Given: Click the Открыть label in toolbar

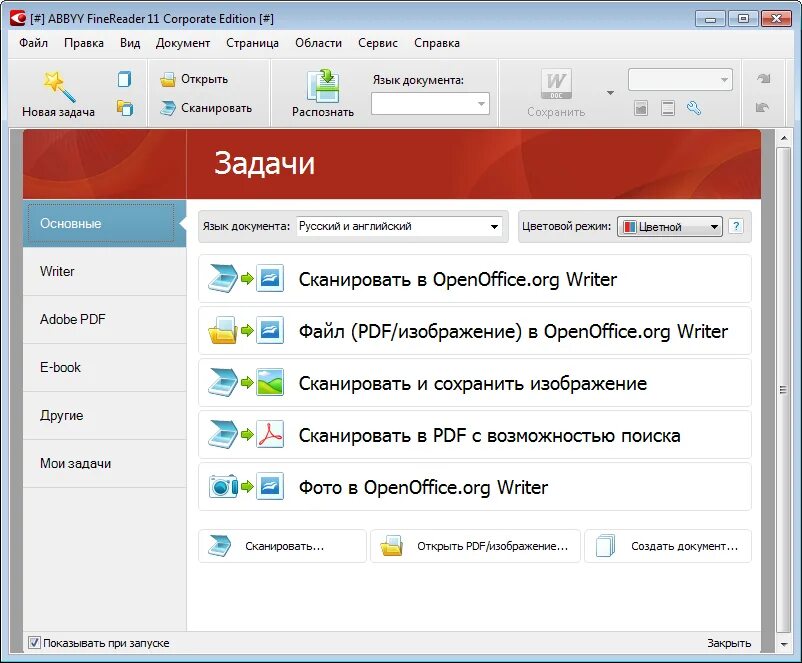Looking at the screenshot, I should point(205,79).
